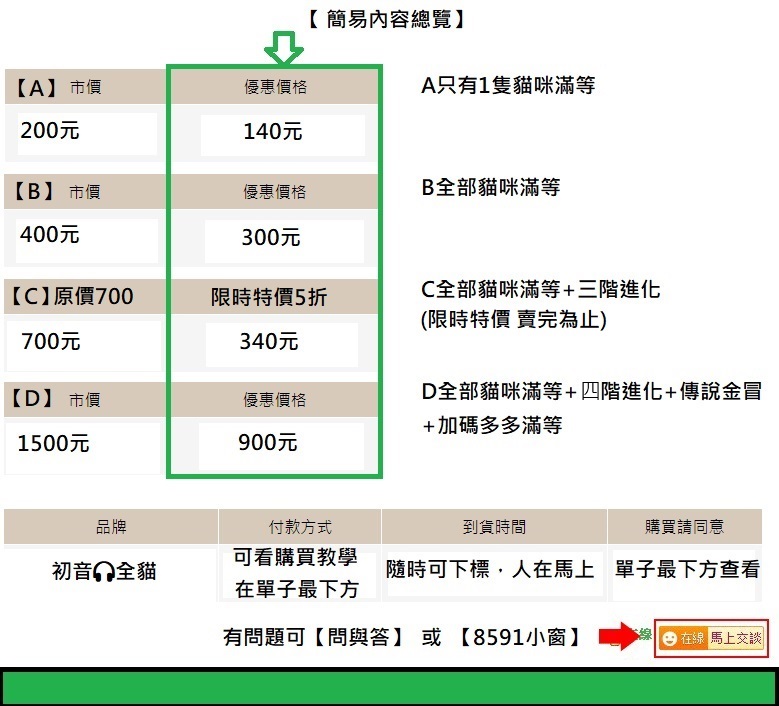This screenshot has width=779, height=706.
Task: Select plan B discount price 300元
Action: (x=271, y=237)
